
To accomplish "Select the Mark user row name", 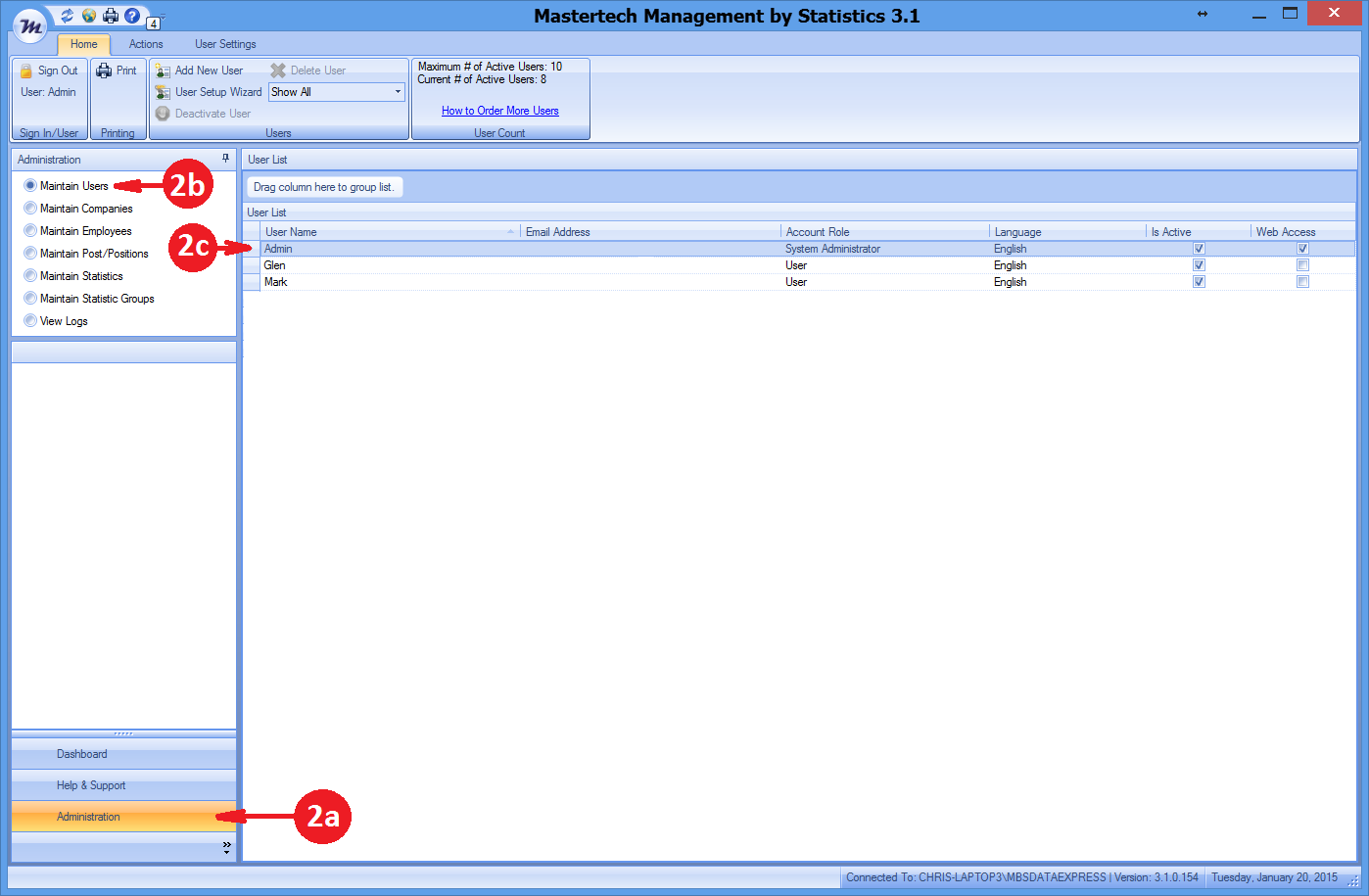I will coord(276,282).
